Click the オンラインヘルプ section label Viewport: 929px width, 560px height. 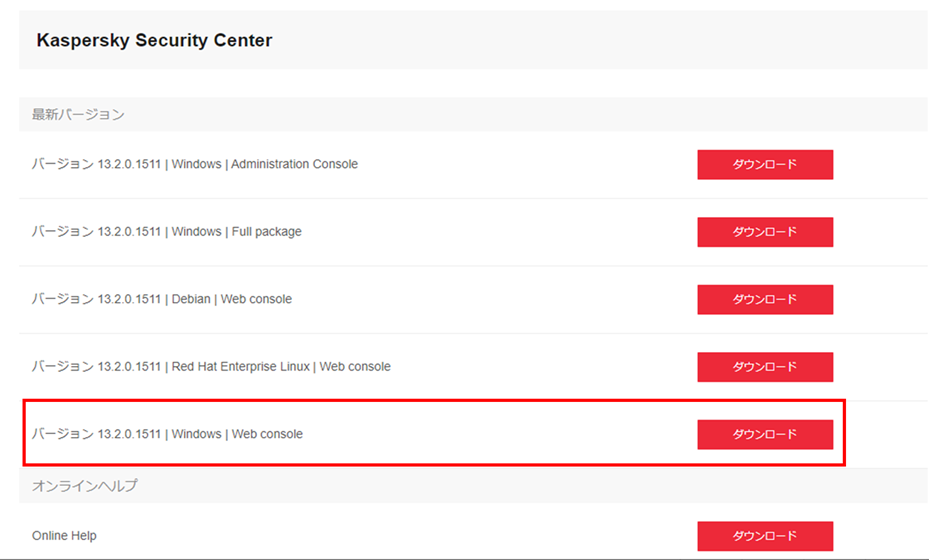coord(85,485)
